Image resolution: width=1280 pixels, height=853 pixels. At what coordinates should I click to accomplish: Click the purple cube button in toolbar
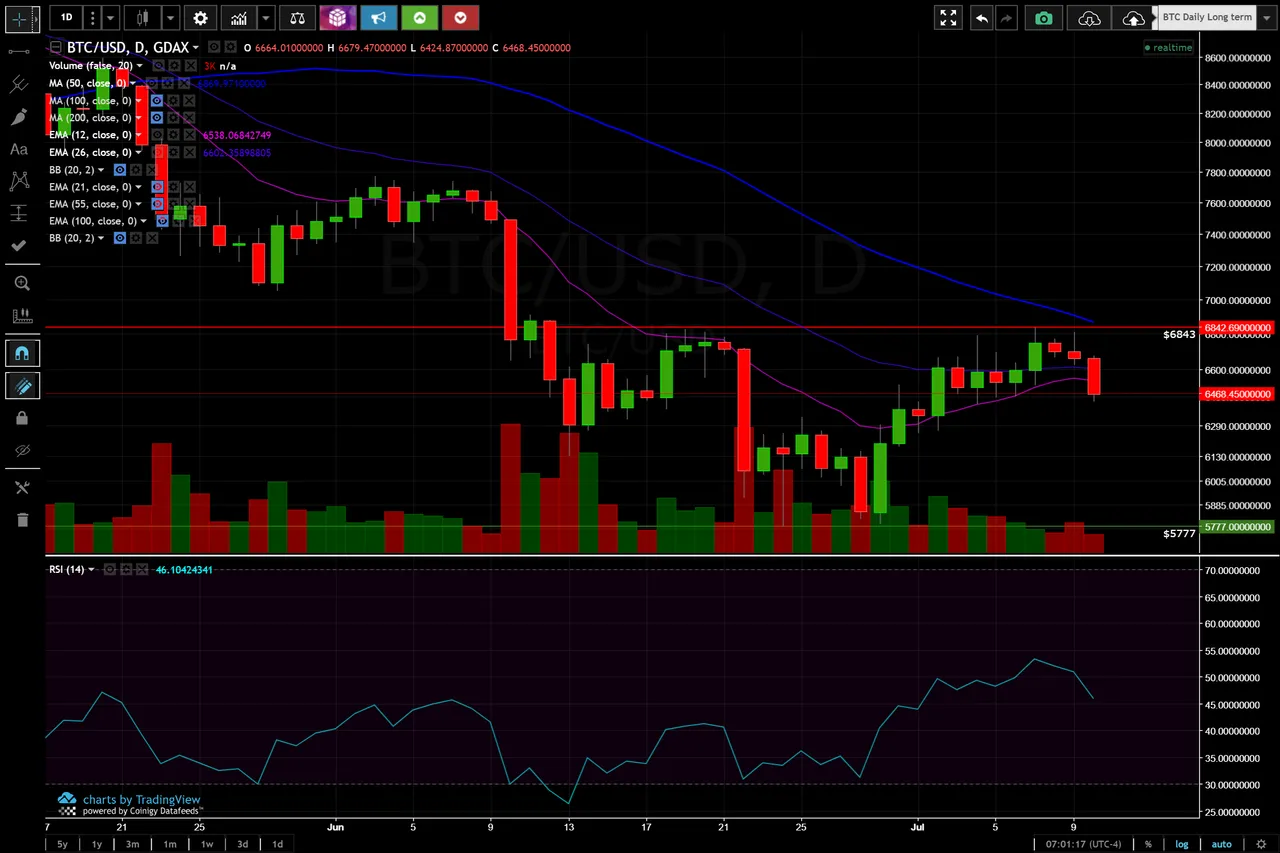pos(338,18)
